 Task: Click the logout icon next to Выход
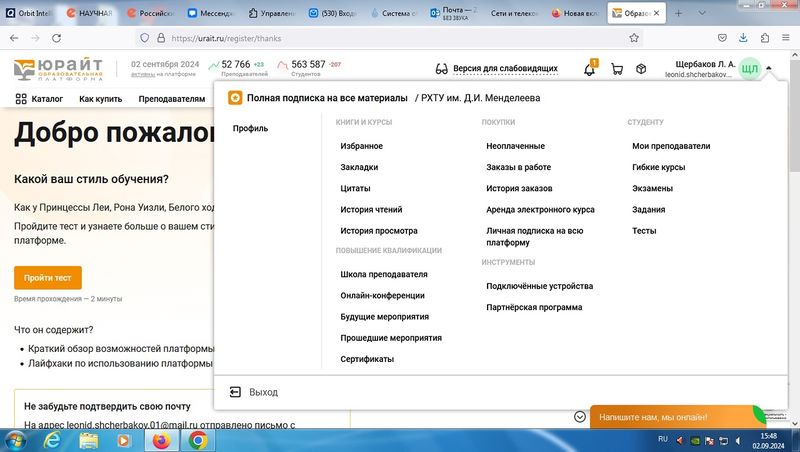(235, 392)
